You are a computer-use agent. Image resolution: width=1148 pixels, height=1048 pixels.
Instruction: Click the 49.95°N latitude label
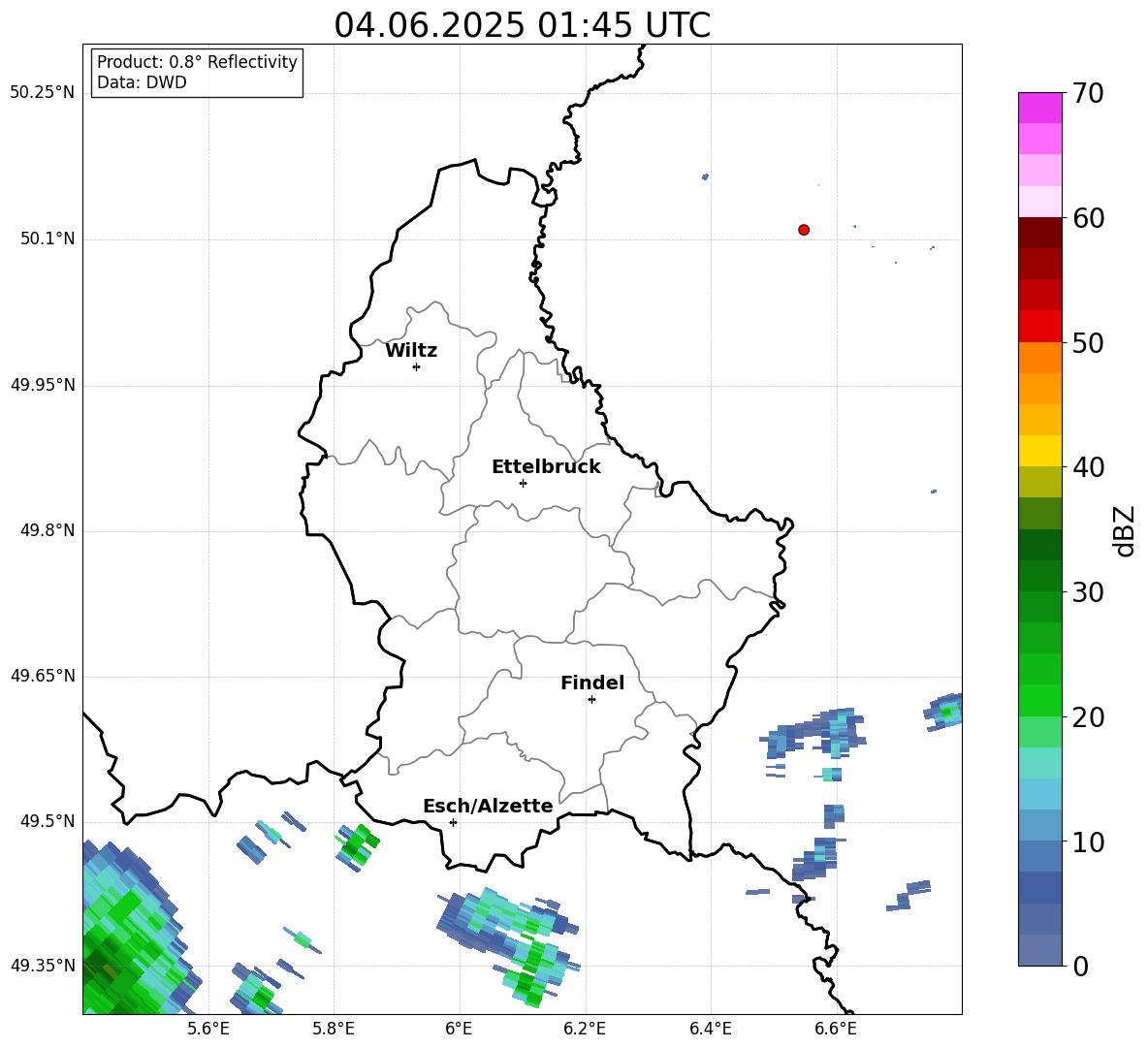point(43,385)
